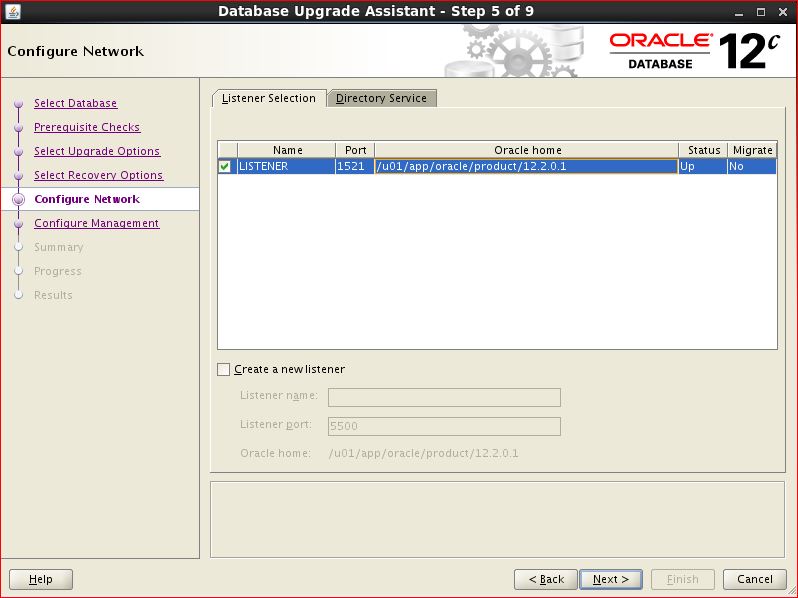The height and width of the screenshot is (598, 798).
Task: Go to the Select Recovery Options step
Action: pos(98,176)
